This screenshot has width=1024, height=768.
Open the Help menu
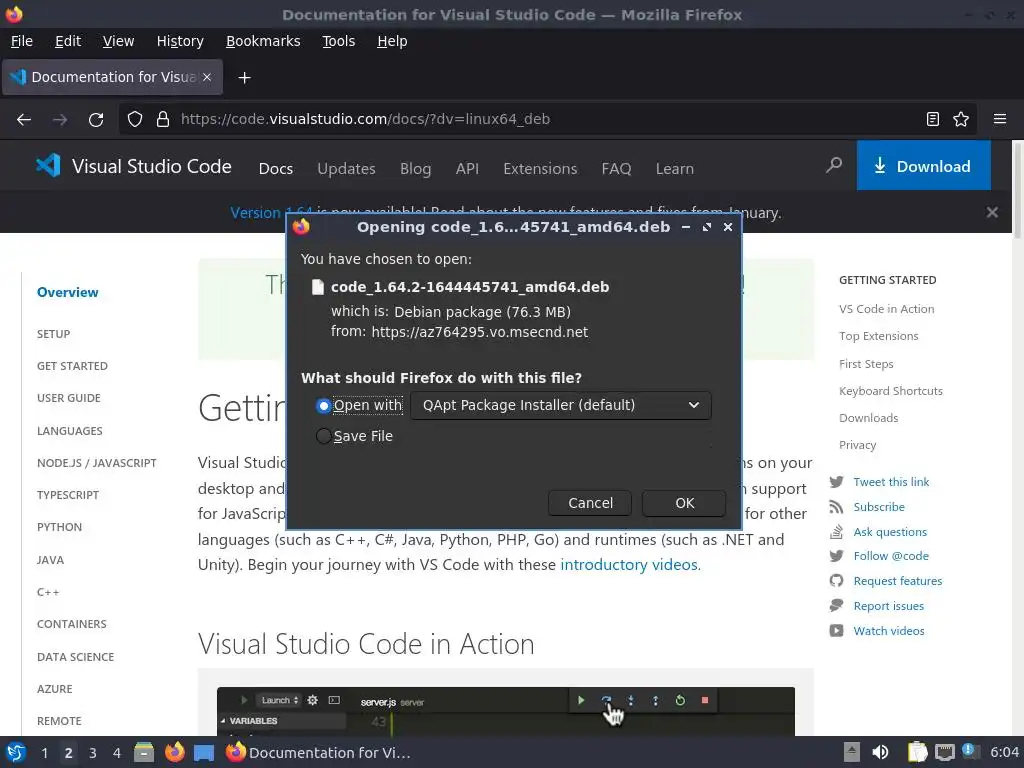(392, 41)
